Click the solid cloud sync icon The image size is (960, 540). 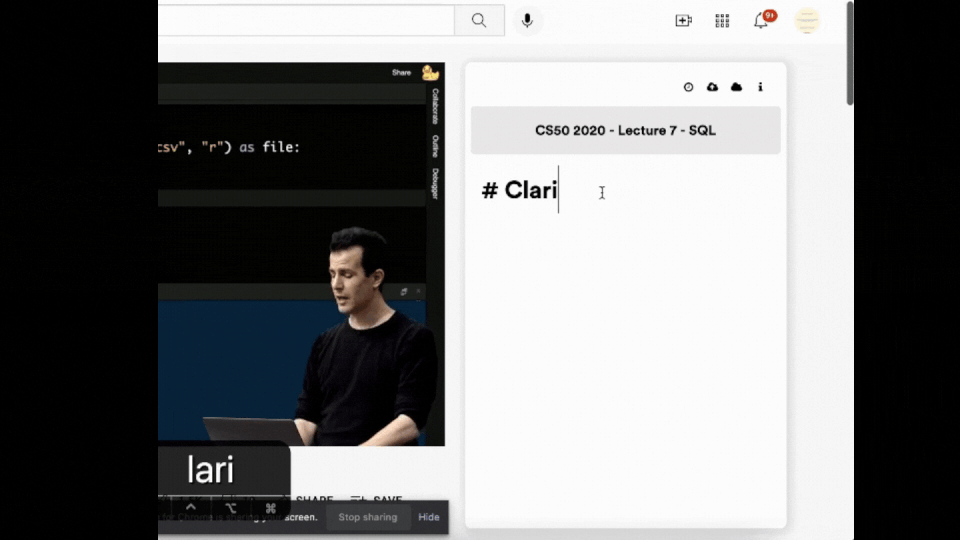(737, 87)
